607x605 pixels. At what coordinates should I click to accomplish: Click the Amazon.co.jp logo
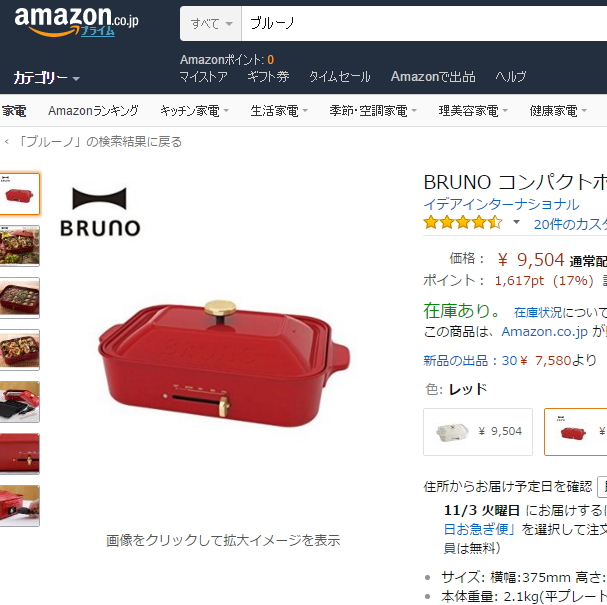tap(76, 22)
